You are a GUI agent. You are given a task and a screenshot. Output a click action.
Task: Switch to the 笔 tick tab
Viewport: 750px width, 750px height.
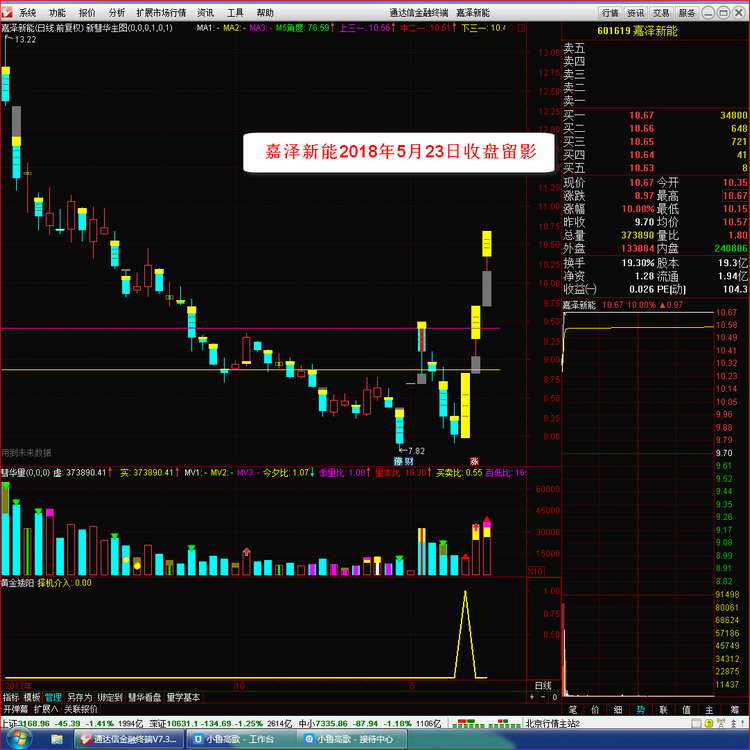[x=573, y=710]
